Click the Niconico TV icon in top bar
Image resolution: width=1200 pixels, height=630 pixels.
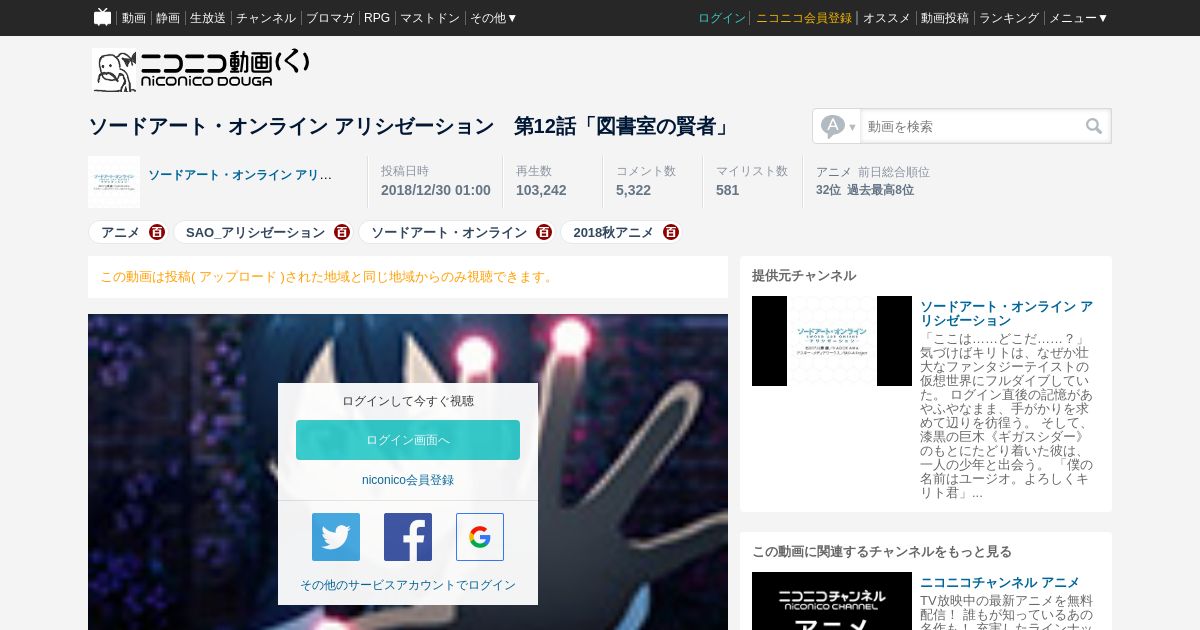point(102,17)
